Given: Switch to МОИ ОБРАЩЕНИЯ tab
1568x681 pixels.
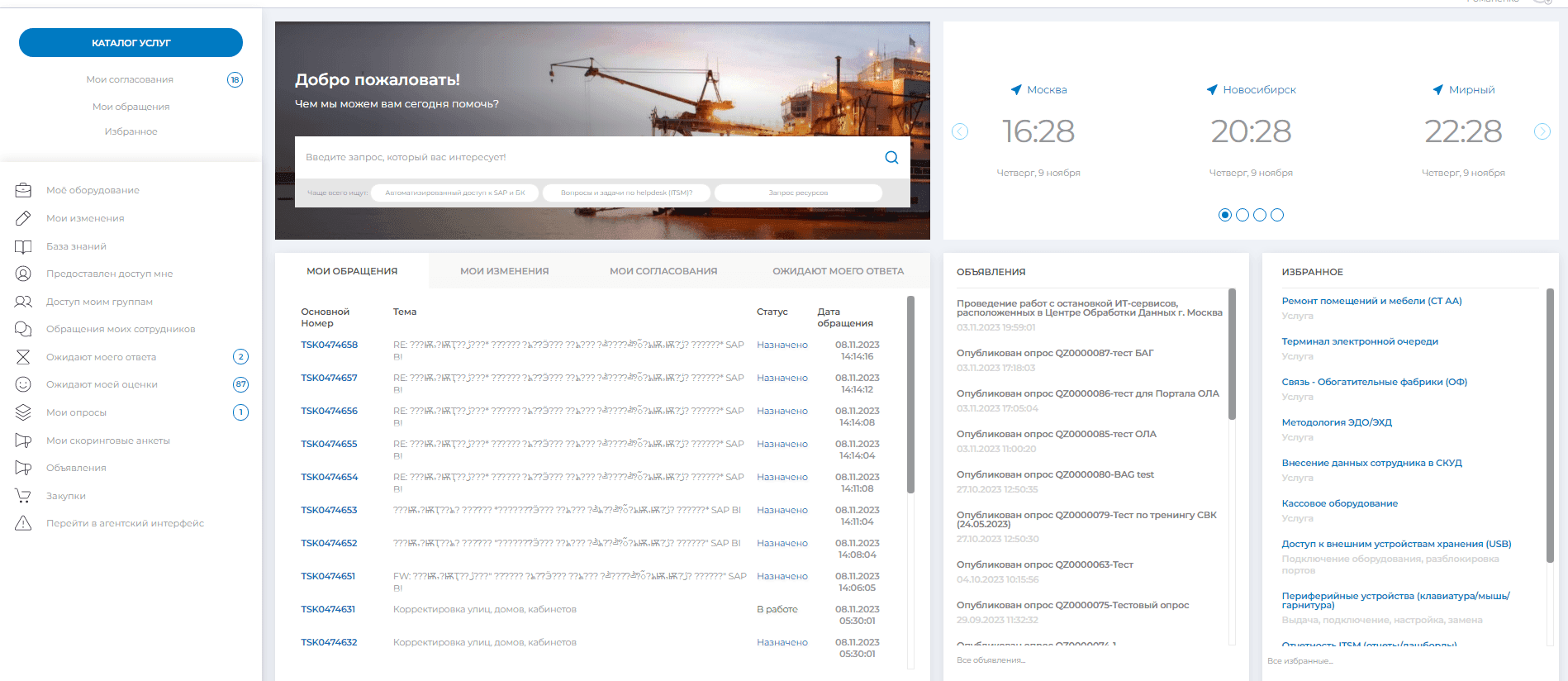Looking at the screenshot, I should tap(352, 271).
